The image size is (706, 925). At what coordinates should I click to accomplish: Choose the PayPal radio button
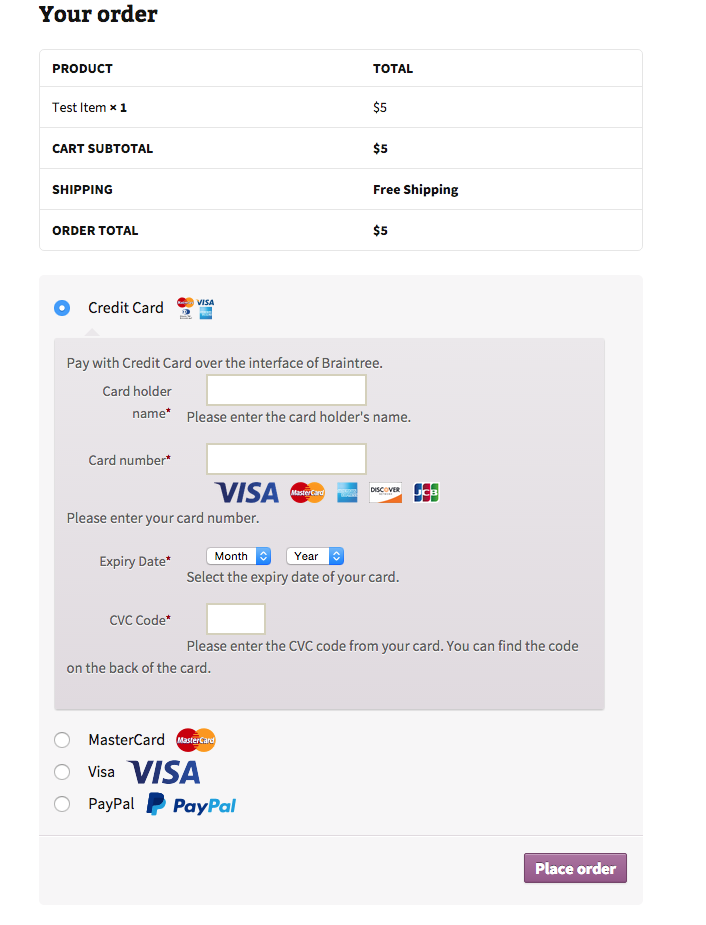(62, 804)
